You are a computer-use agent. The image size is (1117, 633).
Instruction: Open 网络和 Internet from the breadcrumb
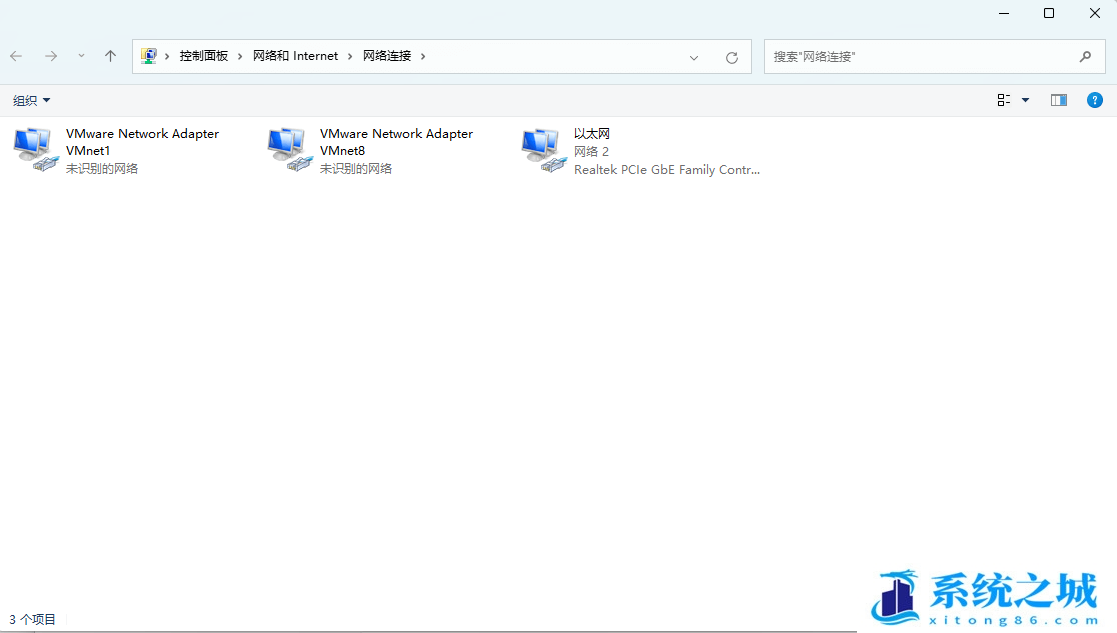pos(295,55)
